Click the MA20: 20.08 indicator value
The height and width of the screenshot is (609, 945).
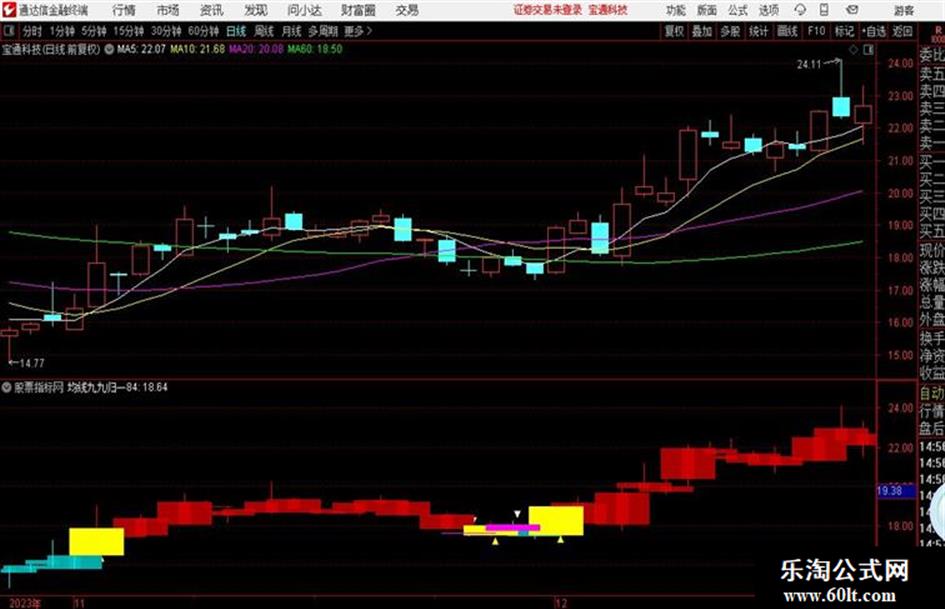click(x=256, y=49)
